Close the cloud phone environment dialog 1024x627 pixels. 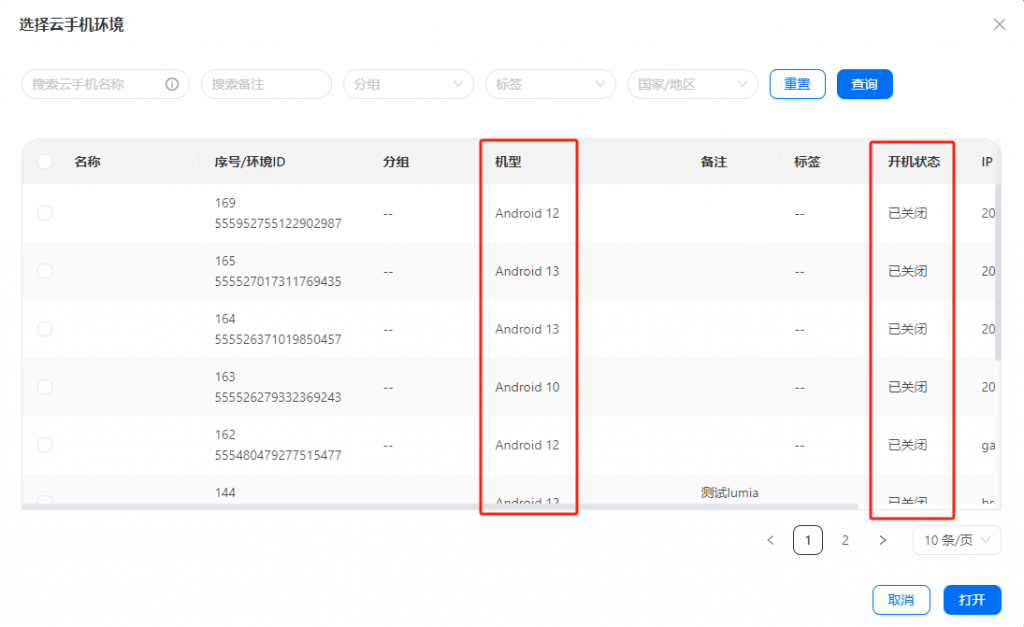[999, 24]
